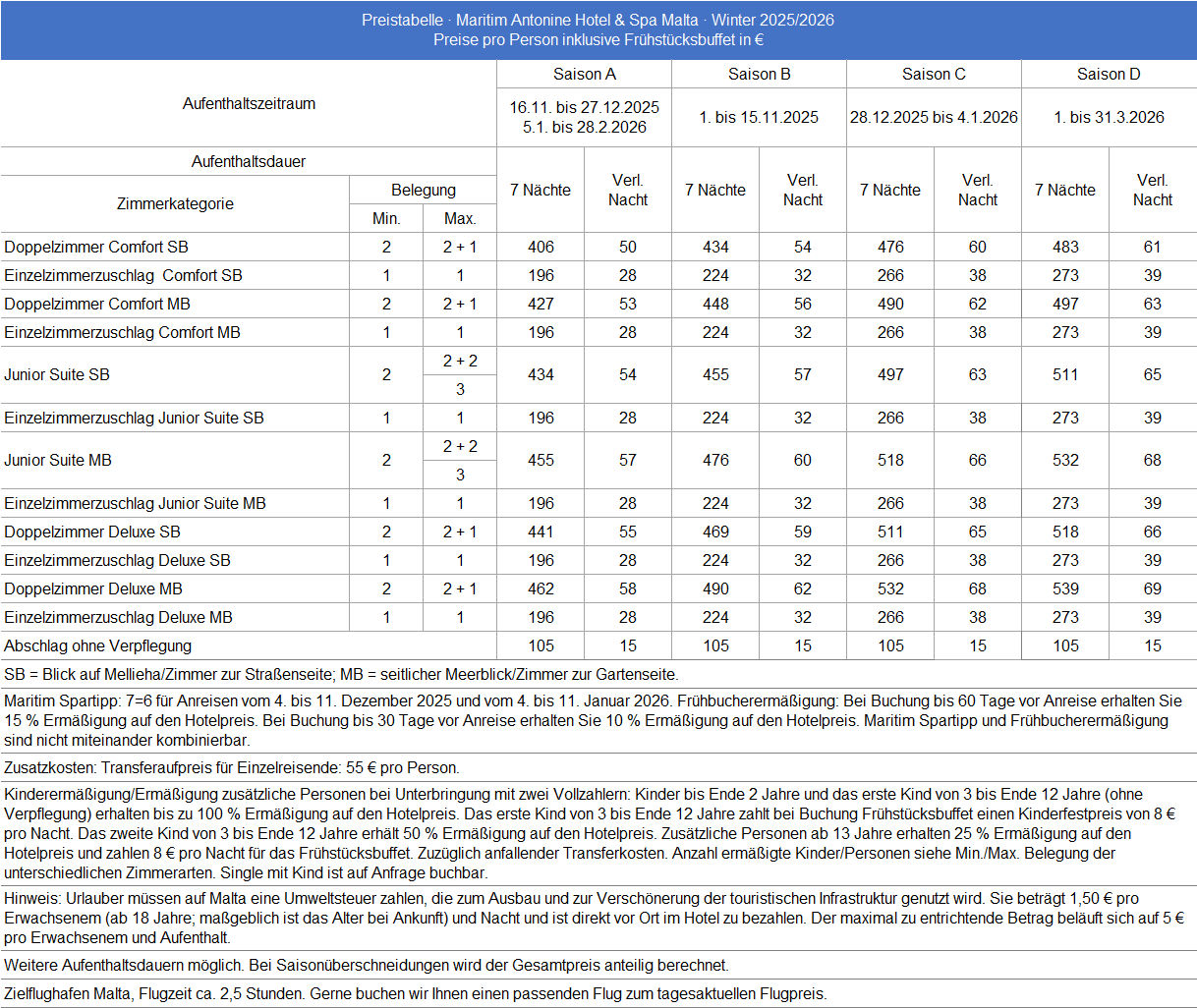Click the Zusatzkosten transfer surcharge note

click(x=232, y=767)
